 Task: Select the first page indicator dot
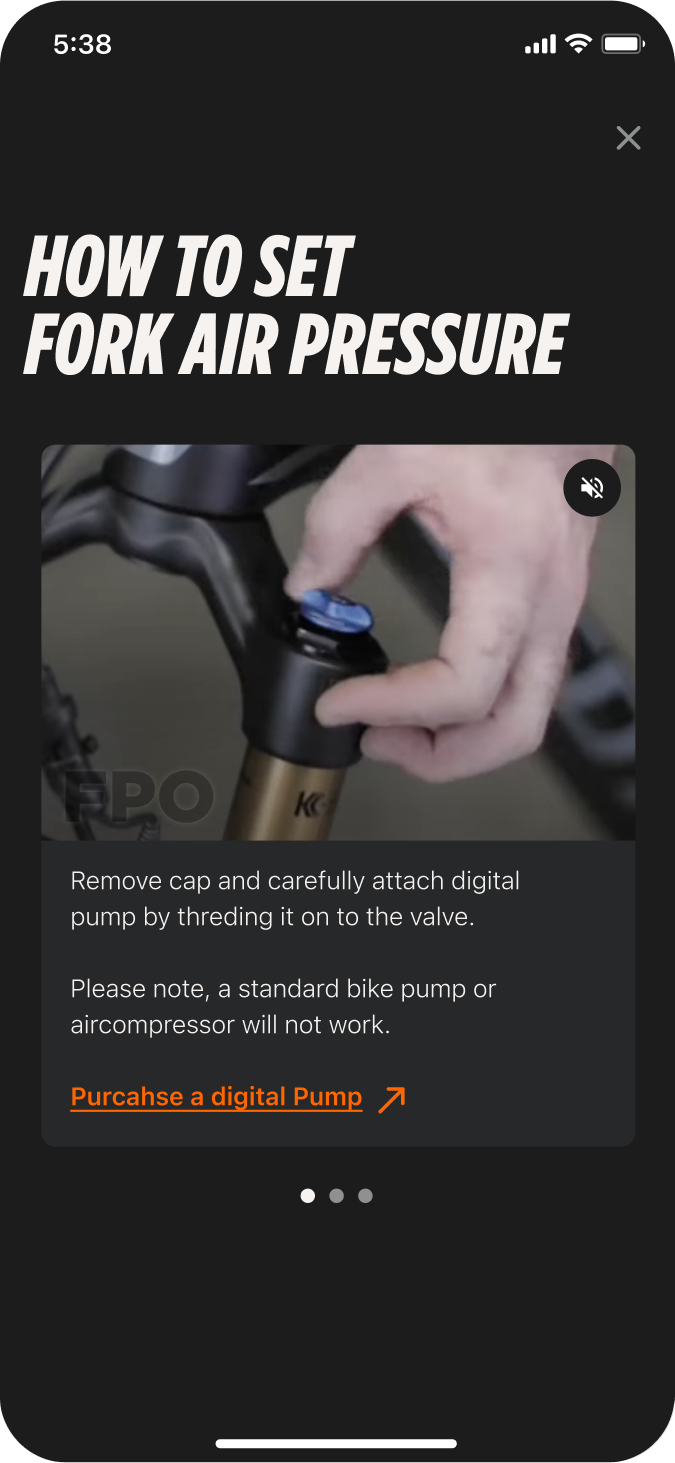click(x=308, y=1196)
